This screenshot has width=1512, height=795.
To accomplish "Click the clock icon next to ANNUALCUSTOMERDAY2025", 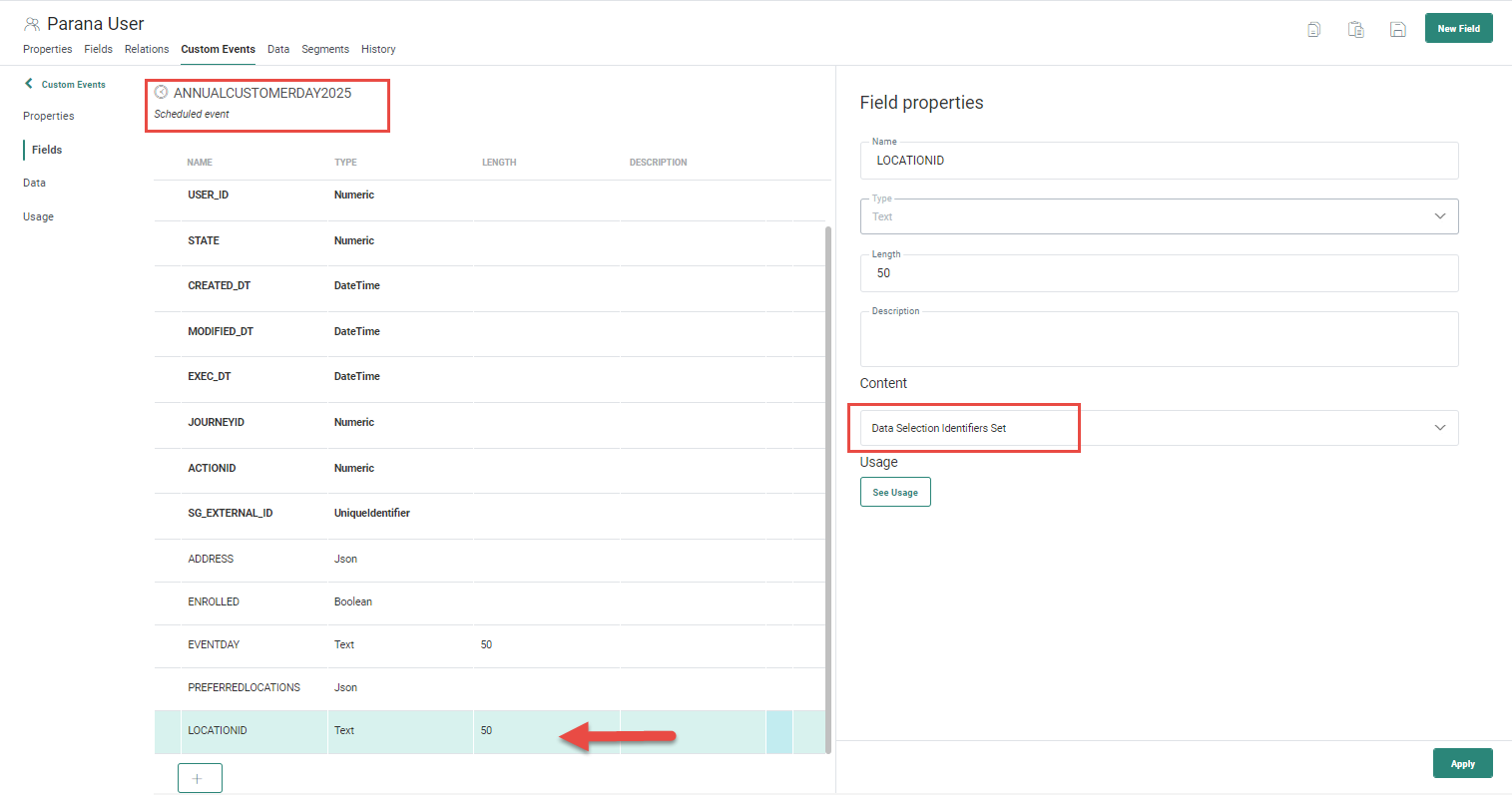I will tap(161, 92).
